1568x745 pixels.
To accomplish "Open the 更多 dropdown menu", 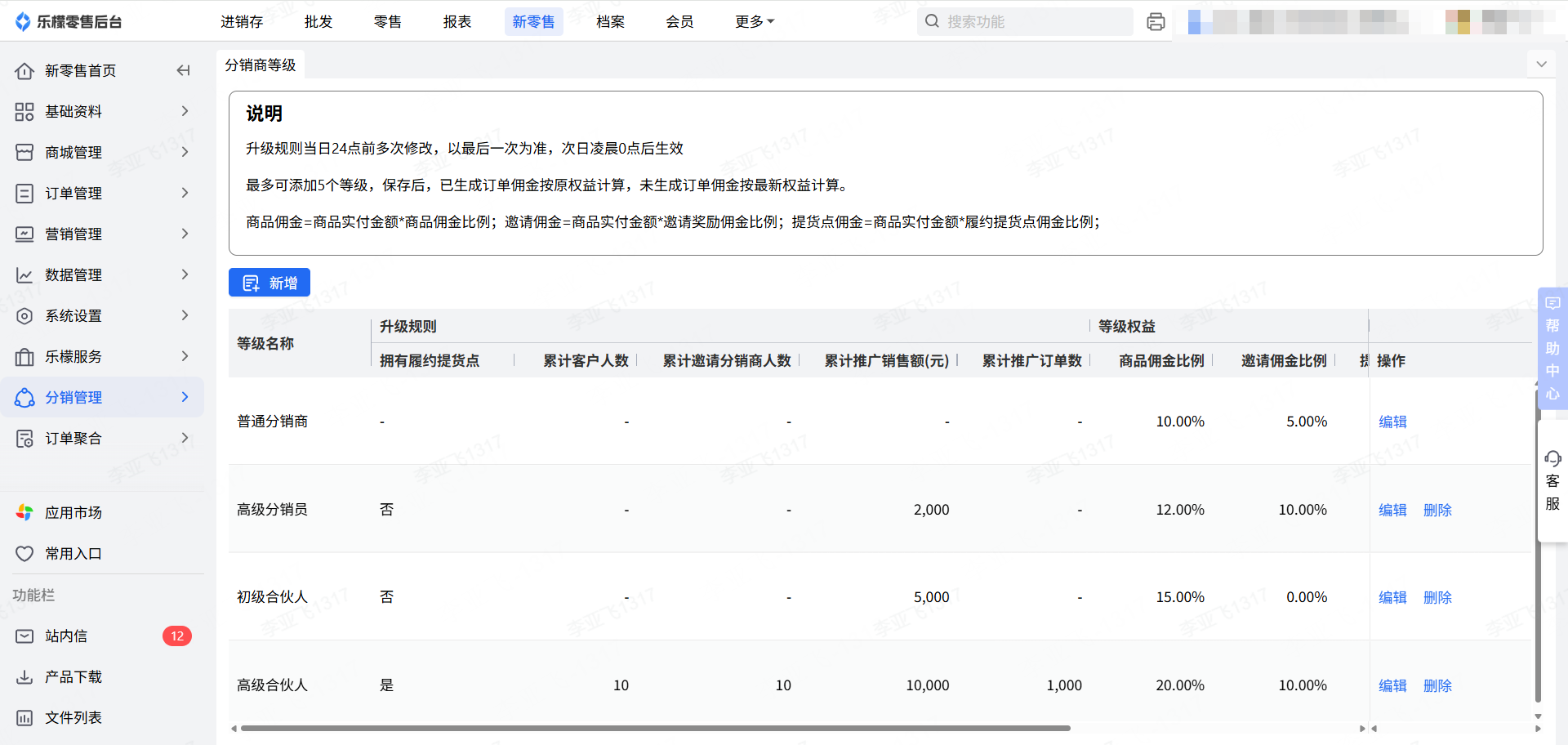I will point(754,22).
